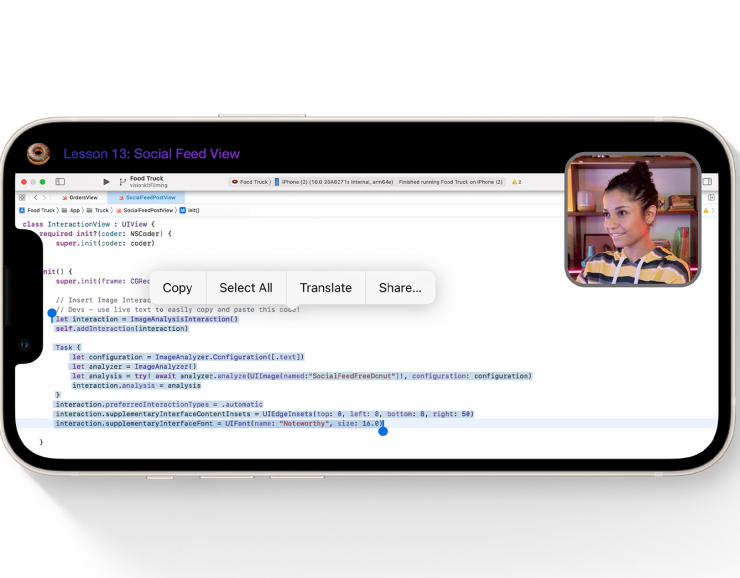Select the SocialFeedPostView tab
Screen dimensions: 740x578
tap(148, 198)
